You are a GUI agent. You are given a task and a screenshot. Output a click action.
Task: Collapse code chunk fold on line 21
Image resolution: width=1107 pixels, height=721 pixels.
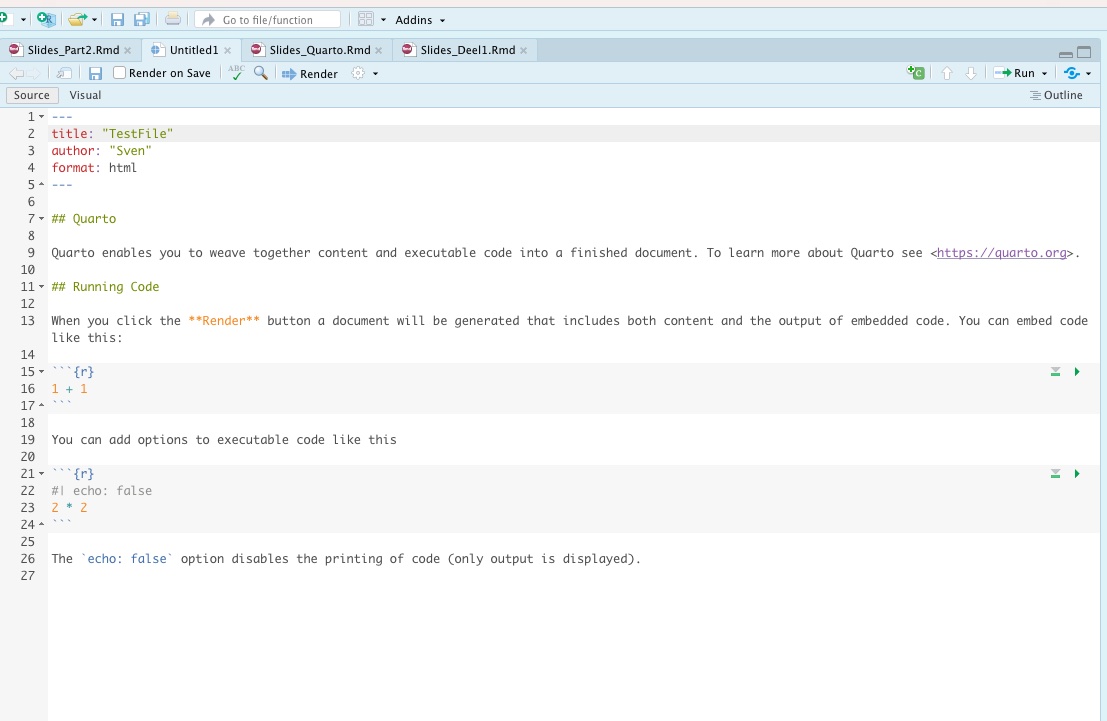(42, 474)
